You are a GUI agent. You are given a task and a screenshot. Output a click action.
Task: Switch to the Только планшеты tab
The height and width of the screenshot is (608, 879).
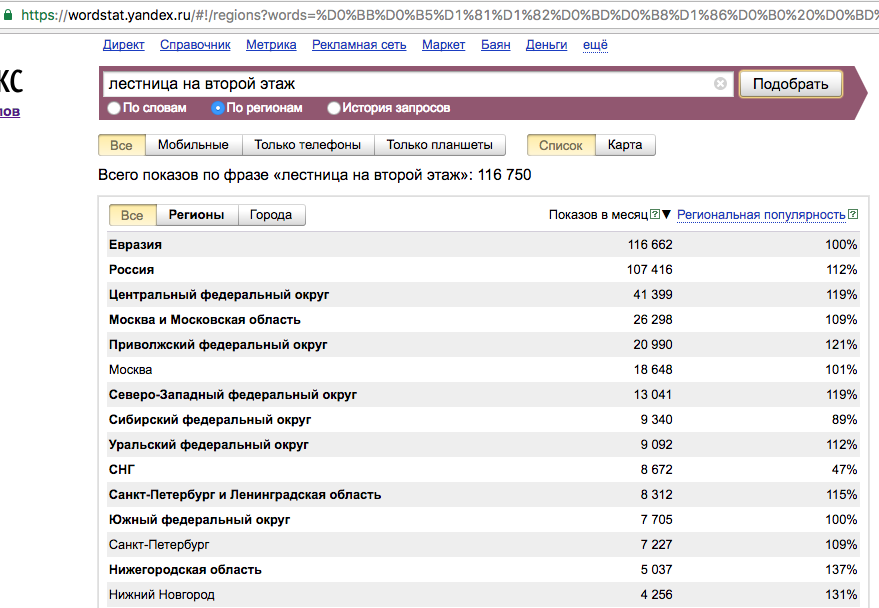point(440,145)
